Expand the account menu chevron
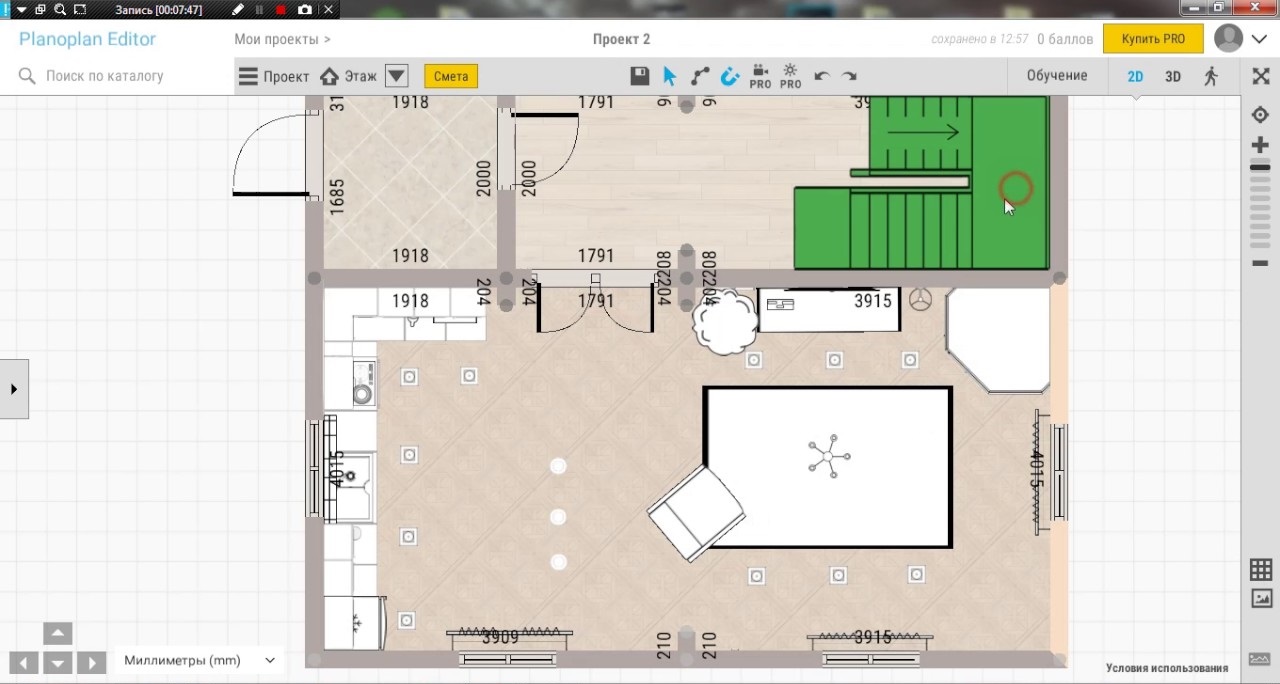This screenshot has width=1280, height=684. [x=1259, y=39]
